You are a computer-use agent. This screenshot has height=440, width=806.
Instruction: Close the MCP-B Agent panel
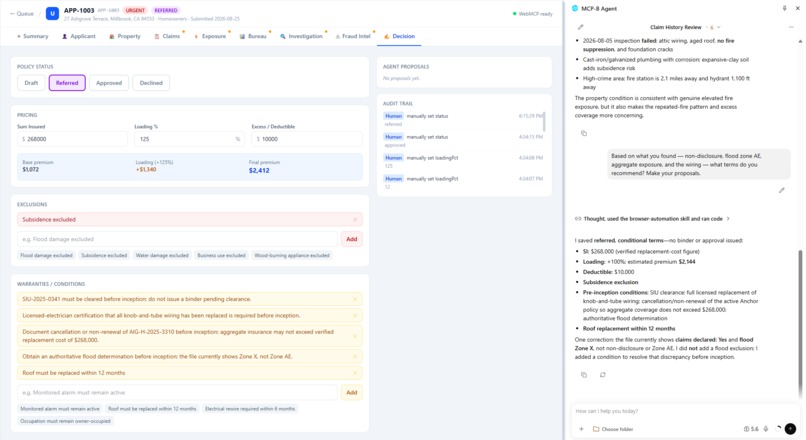[x=797, y=8]
